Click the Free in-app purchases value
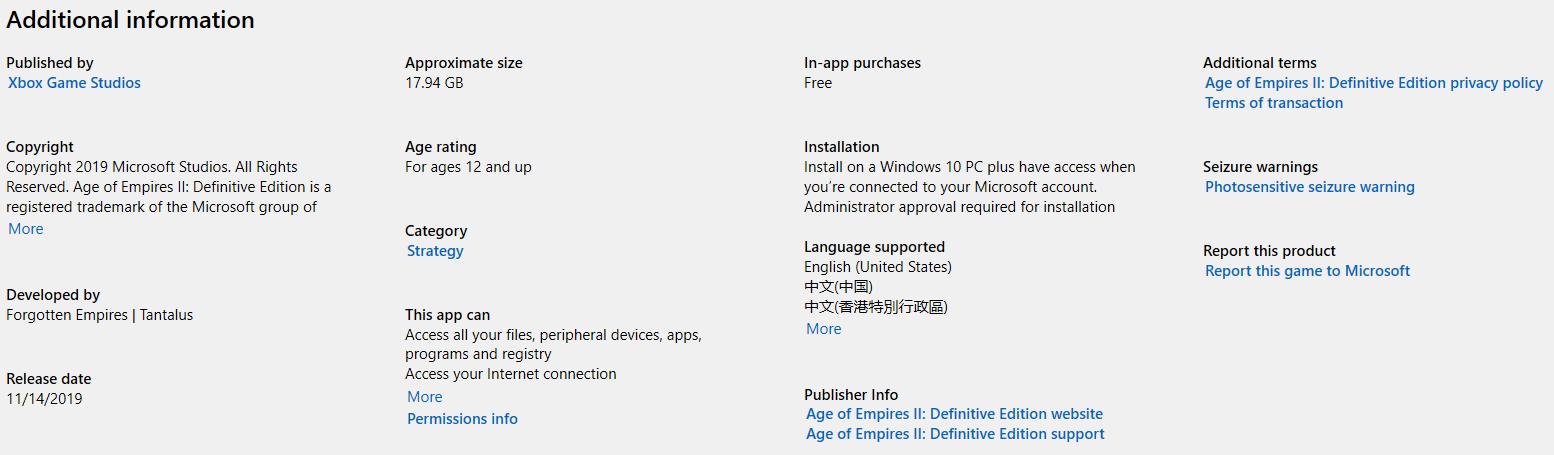 tap(818, 83)
